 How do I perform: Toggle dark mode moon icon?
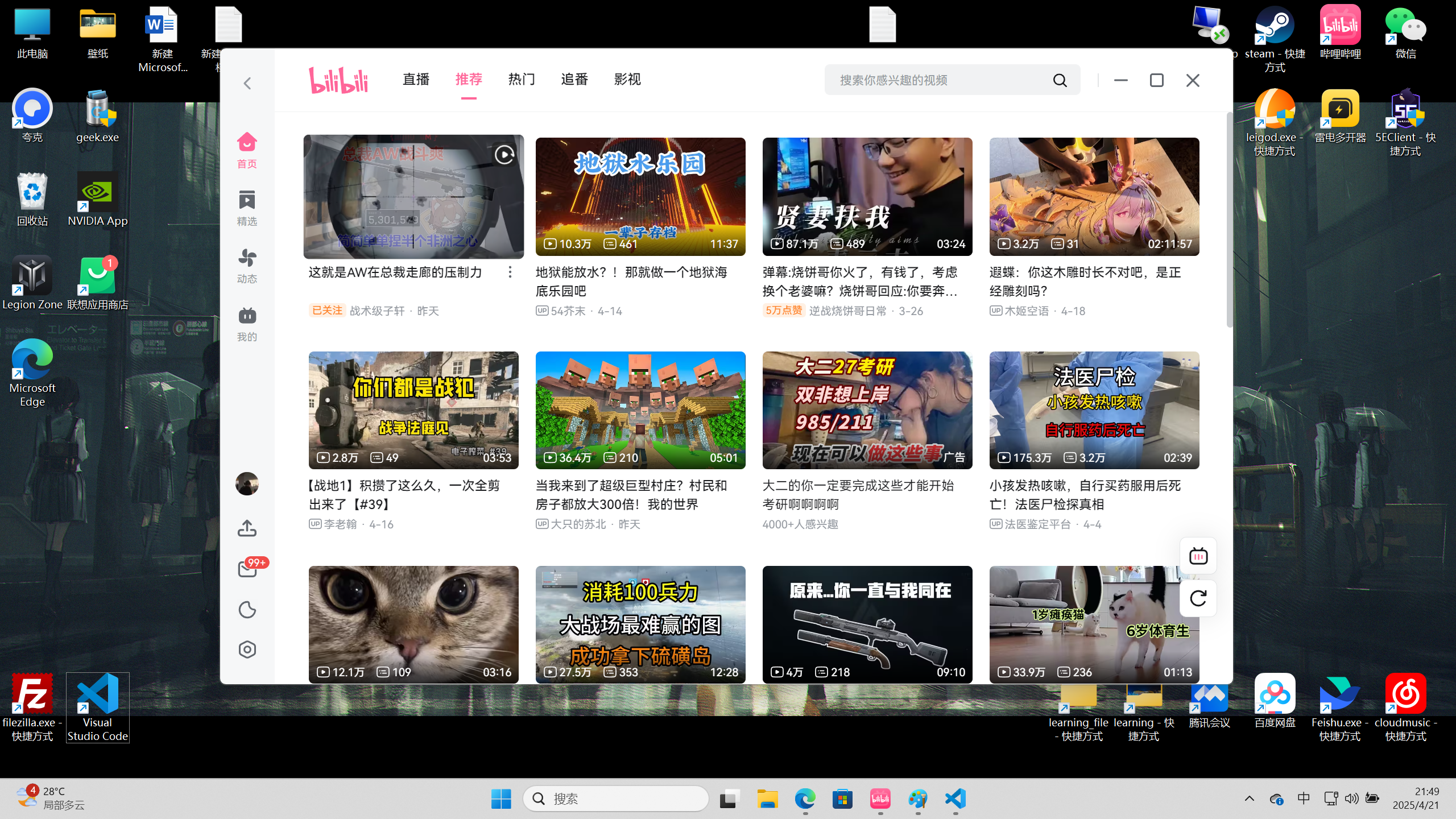pyautogui.click(x=247, y=610)
